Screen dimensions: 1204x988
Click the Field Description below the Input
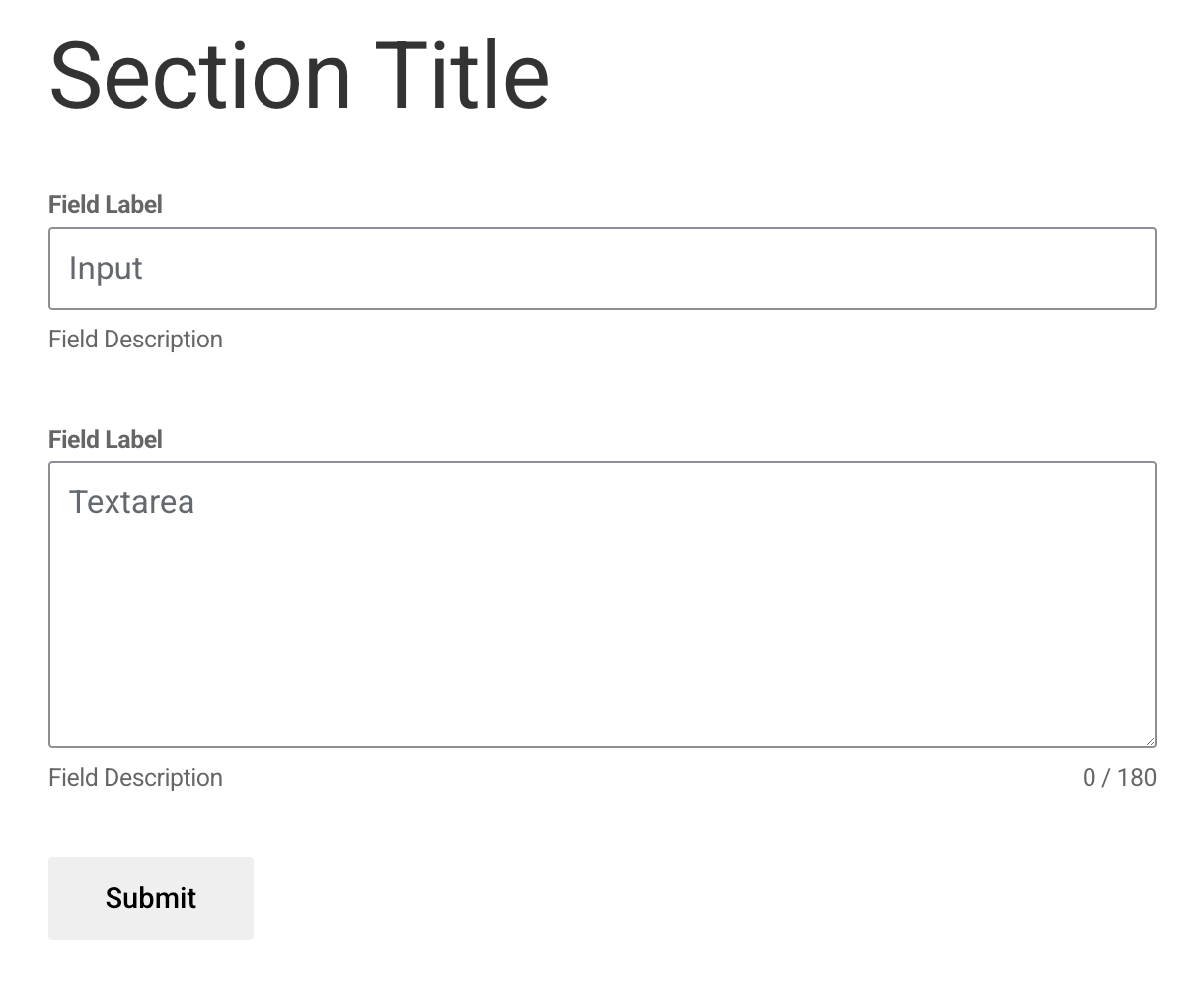pos(135,339)
